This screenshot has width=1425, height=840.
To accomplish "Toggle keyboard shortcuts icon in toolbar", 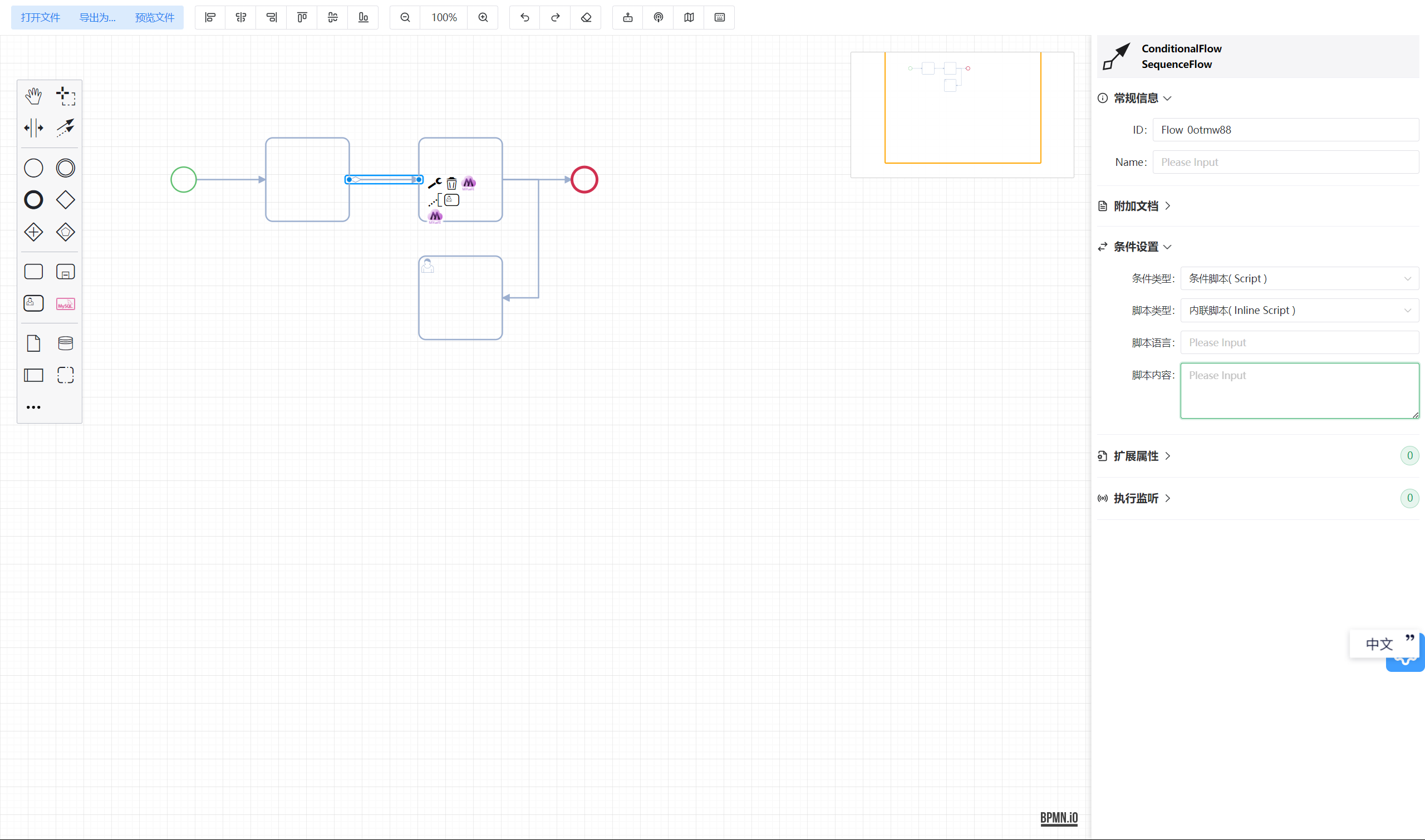I will pyautogui.click(x=719, y=18).
